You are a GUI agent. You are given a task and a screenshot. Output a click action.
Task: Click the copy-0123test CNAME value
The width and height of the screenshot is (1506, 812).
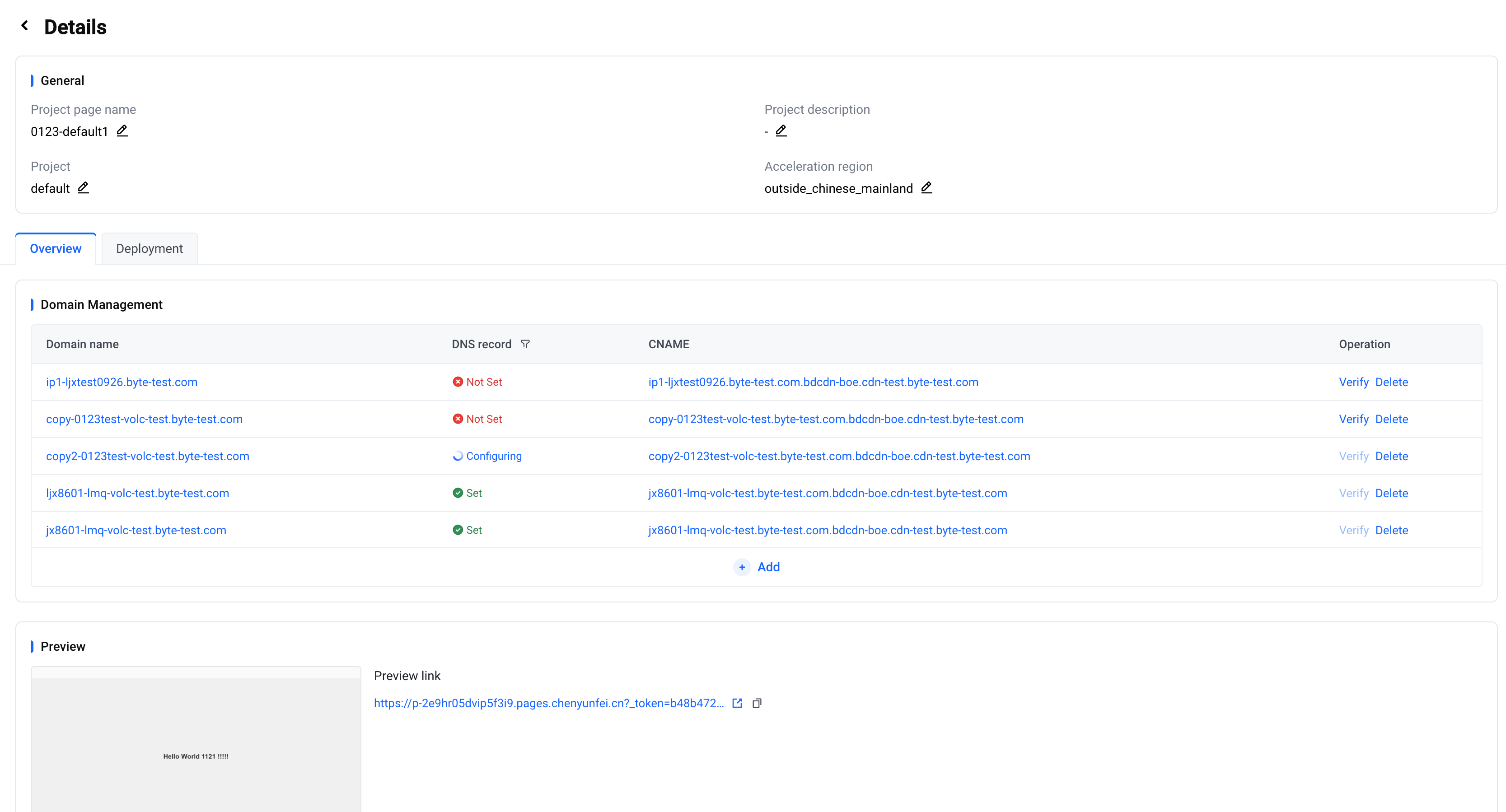click(835, 419)
